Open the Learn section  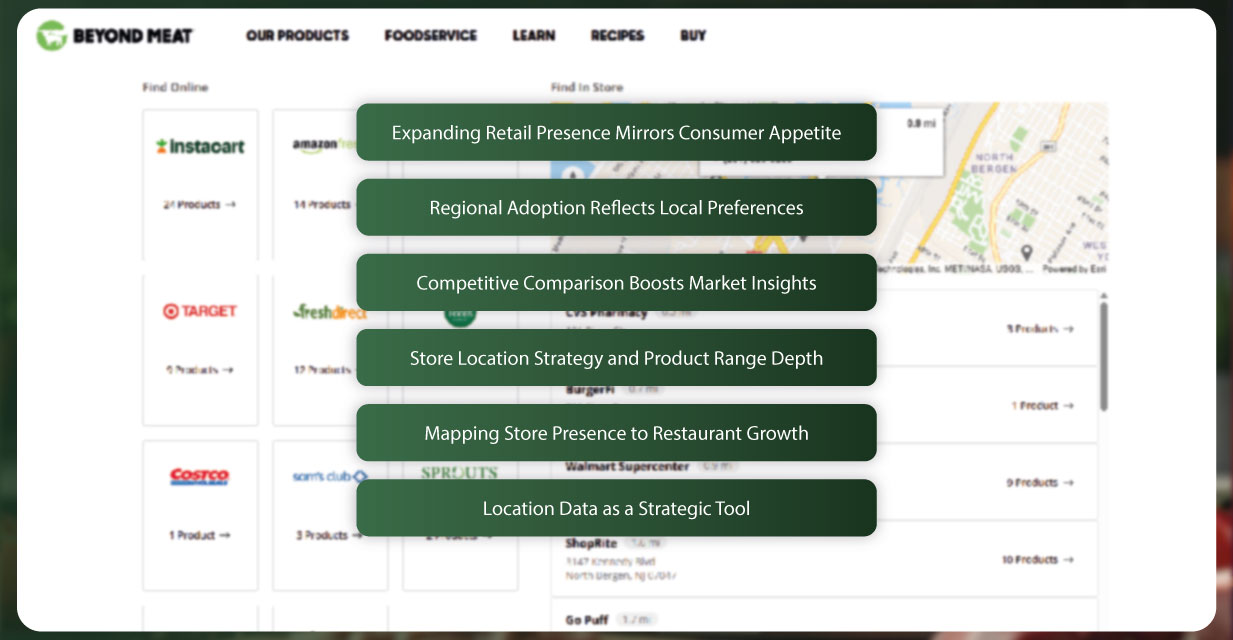(x=534, y=35)
